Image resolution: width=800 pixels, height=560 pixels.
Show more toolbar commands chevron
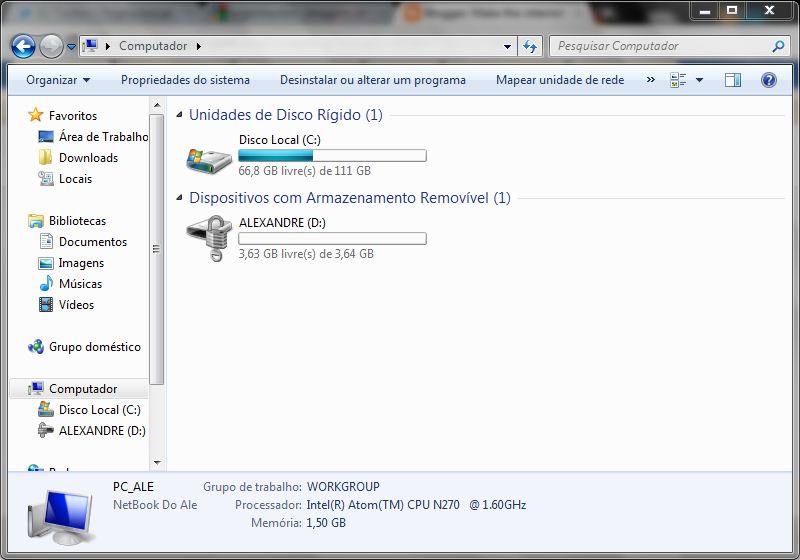pyautogui.click(x=651, y=80)
